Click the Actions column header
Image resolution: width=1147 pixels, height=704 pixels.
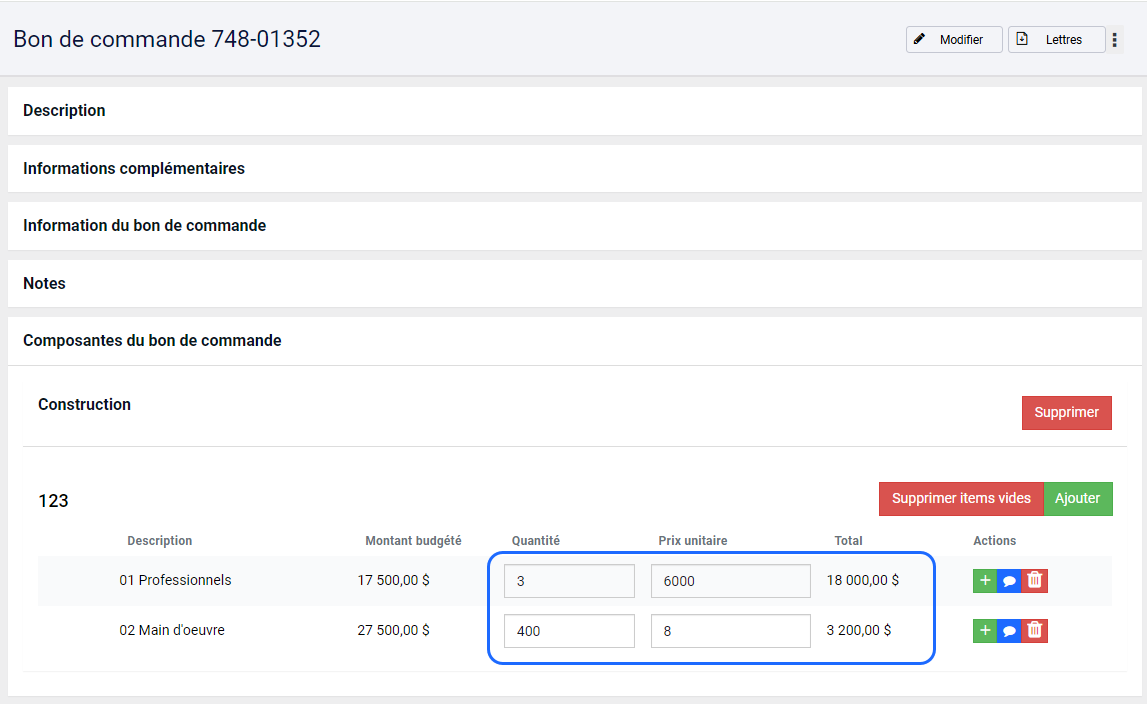(x=994, y=541)
